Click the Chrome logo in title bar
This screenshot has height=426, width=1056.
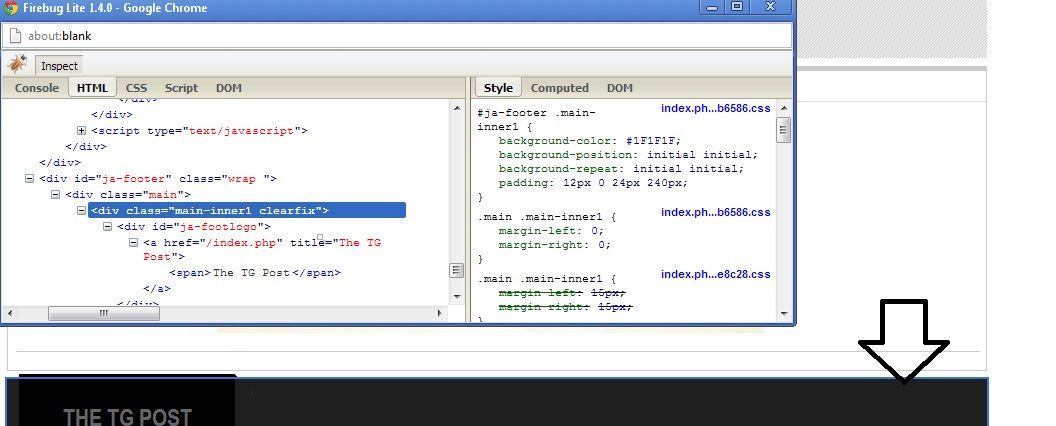pos(11,8)
